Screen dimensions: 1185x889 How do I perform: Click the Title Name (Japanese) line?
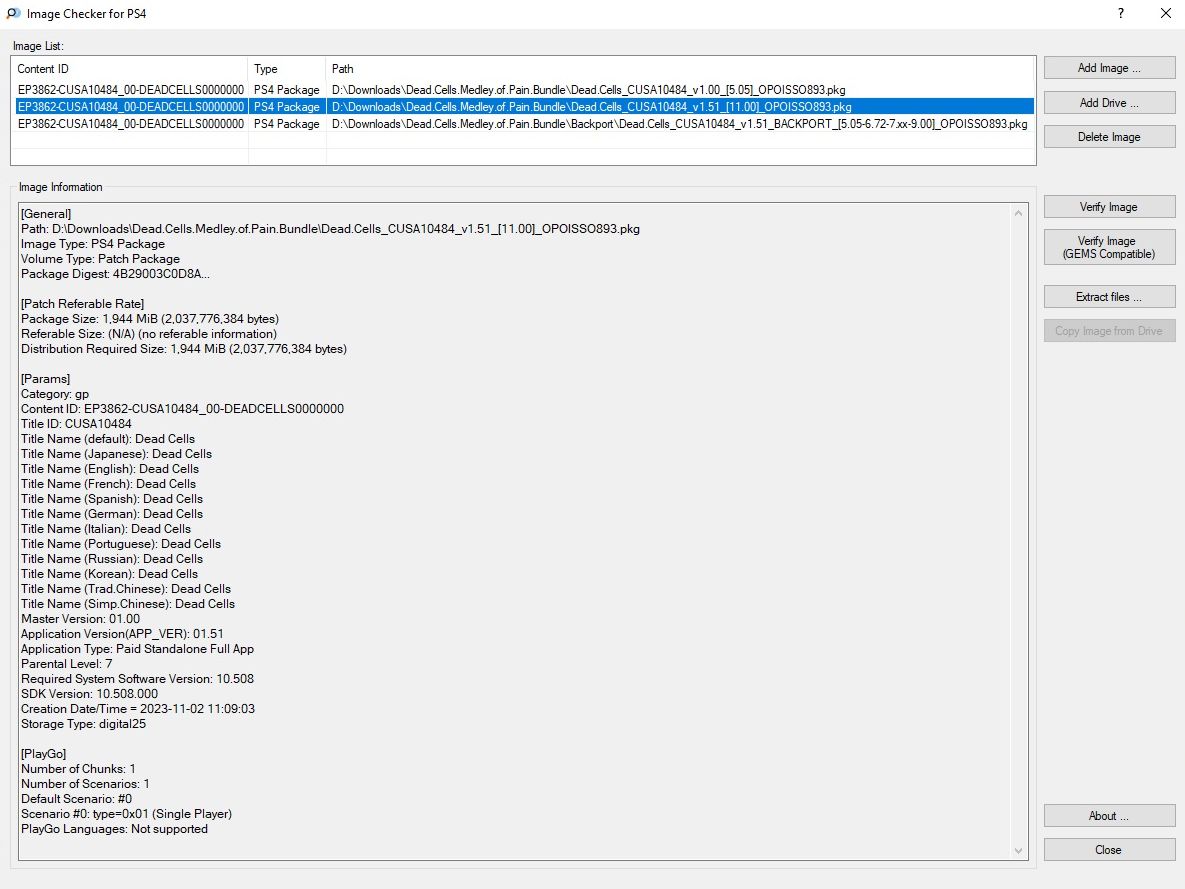[116, 454]
